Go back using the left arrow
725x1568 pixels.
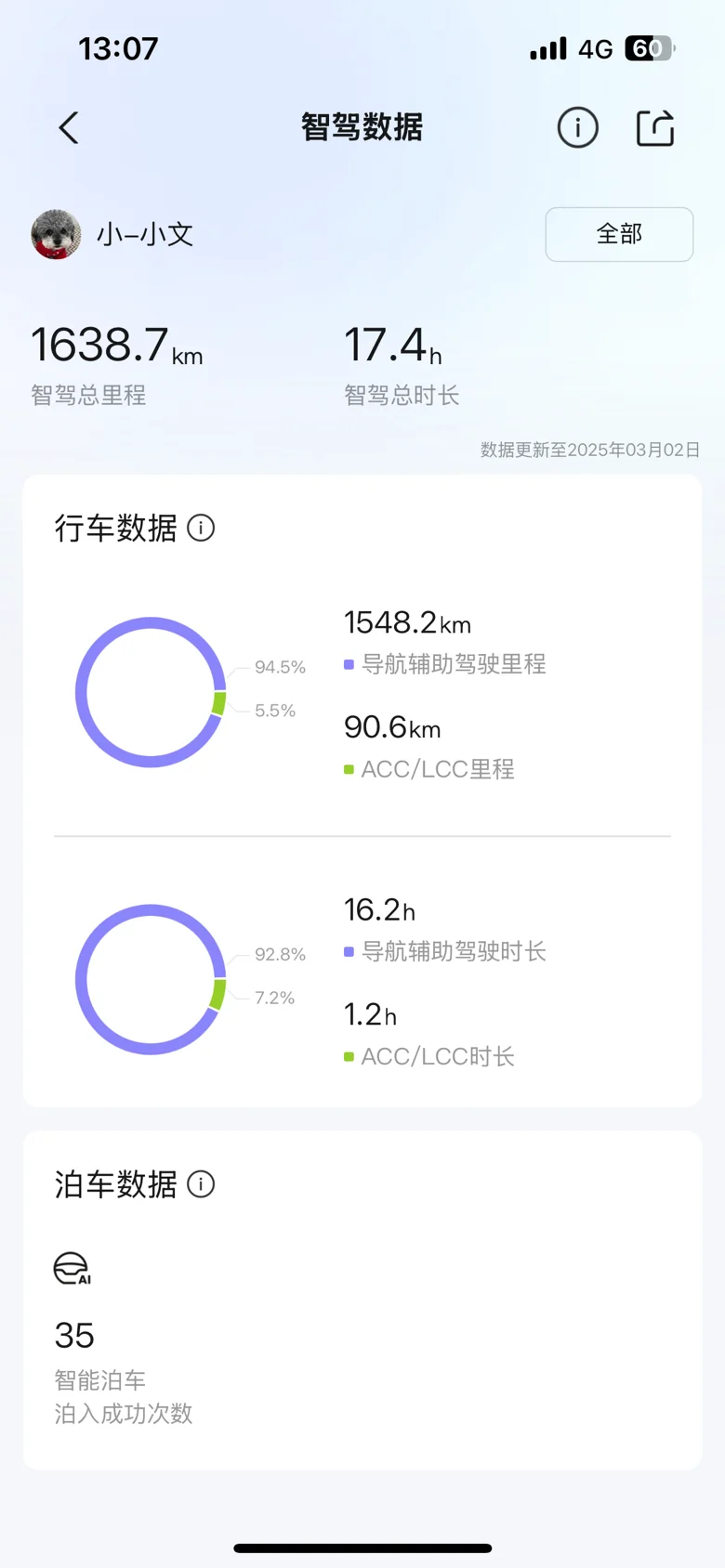coord(69,128)
